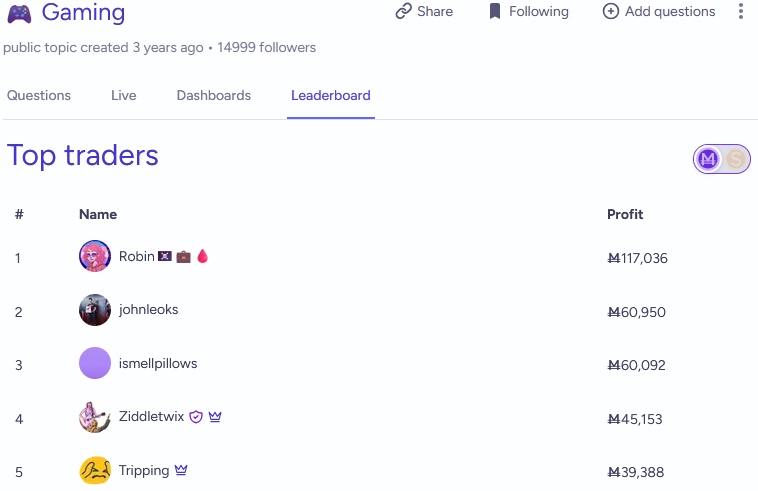The width and height of the screenshot is (758, 491).
Task: Click the Share link icon
Action: 404,11
